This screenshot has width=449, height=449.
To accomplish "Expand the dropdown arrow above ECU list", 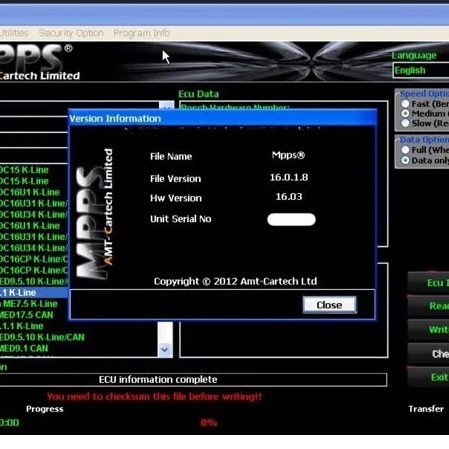I will (166, 106).
